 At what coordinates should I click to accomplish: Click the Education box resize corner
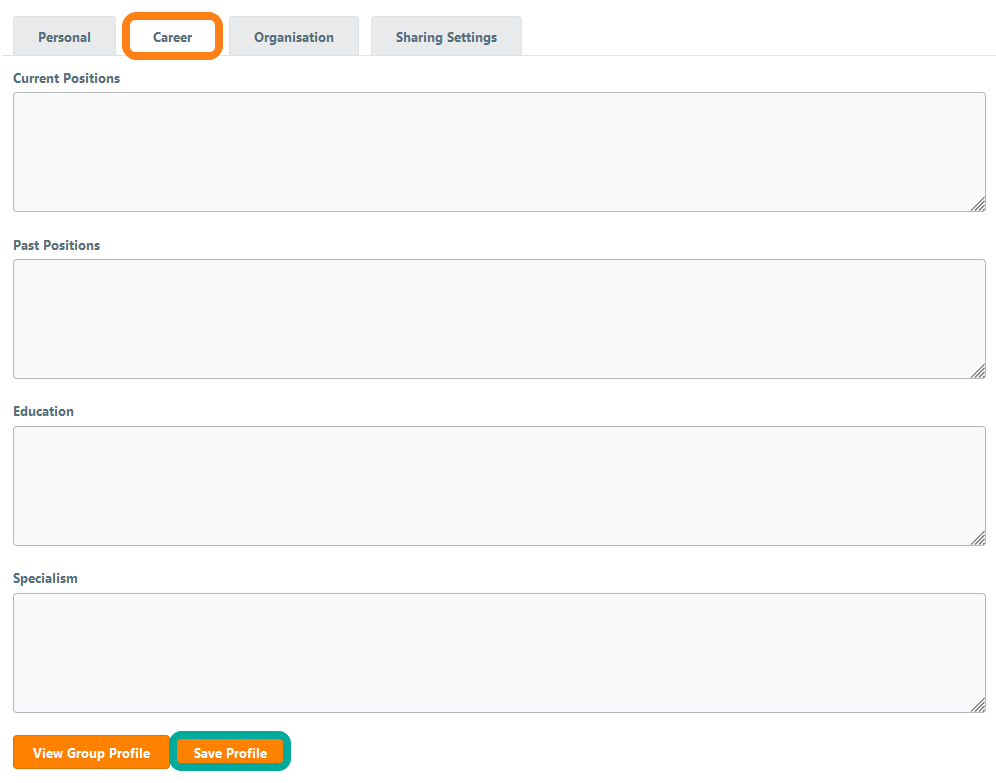click(x=978, y=538)
